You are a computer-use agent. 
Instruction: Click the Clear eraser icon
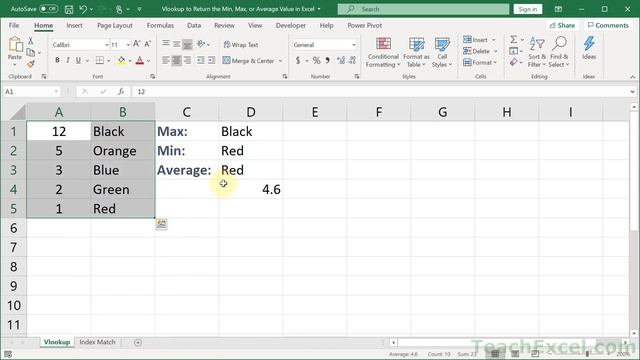pyautogui.click(x=513, y=62)
